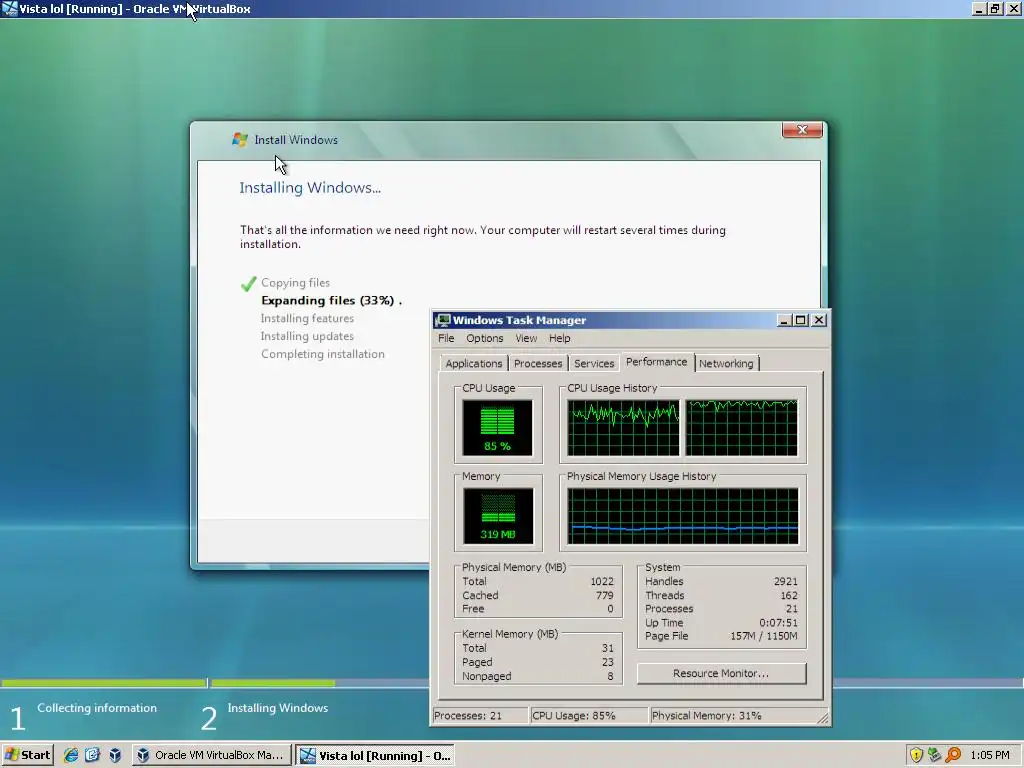Click the Collecting information stage label

97,708
